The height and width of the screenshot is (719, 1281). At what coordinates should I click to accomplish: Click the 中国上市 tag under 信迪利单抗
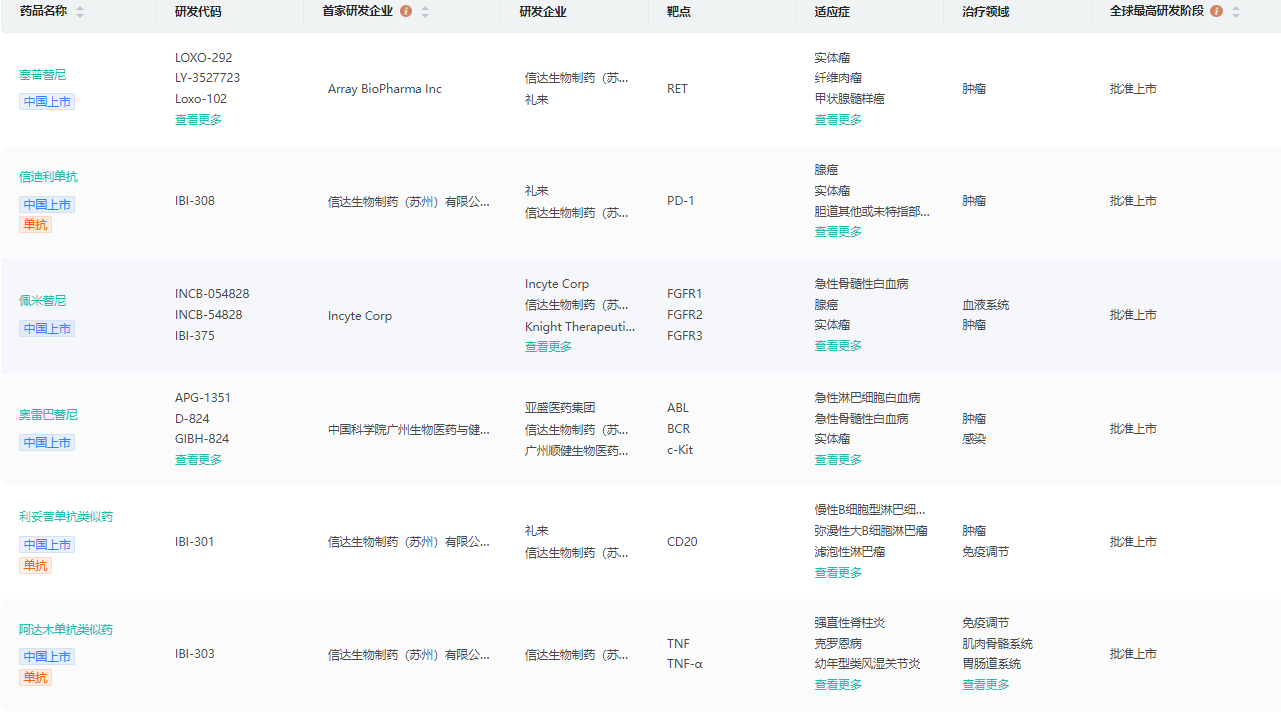[47, 205]
